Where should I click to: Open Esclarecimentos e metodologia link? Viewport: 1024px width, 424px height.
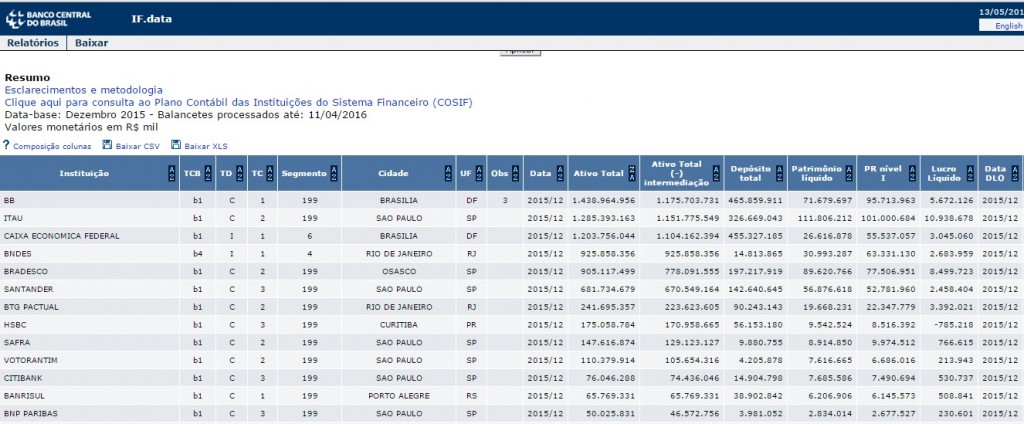83,90
